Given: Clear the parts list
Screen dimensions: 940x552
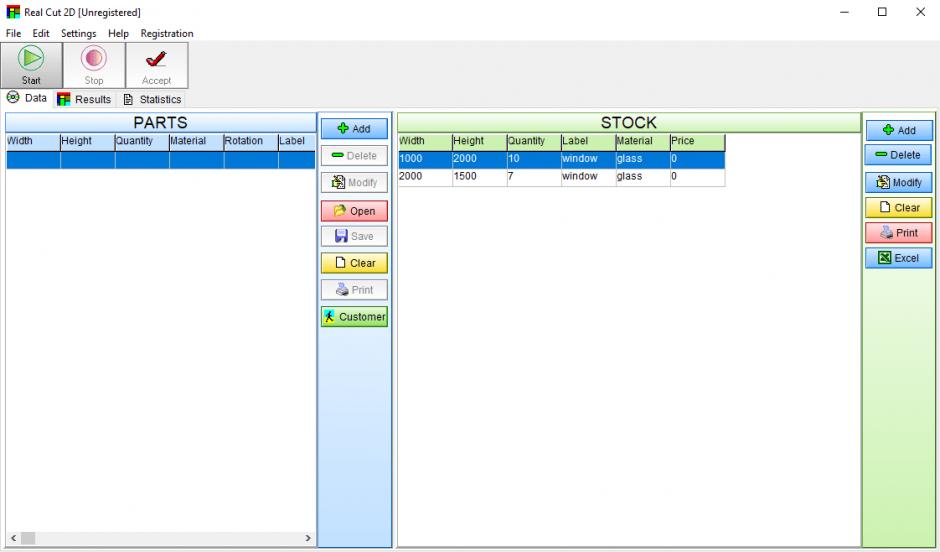Looking at the screenshot, I should [x=354, y=263].
